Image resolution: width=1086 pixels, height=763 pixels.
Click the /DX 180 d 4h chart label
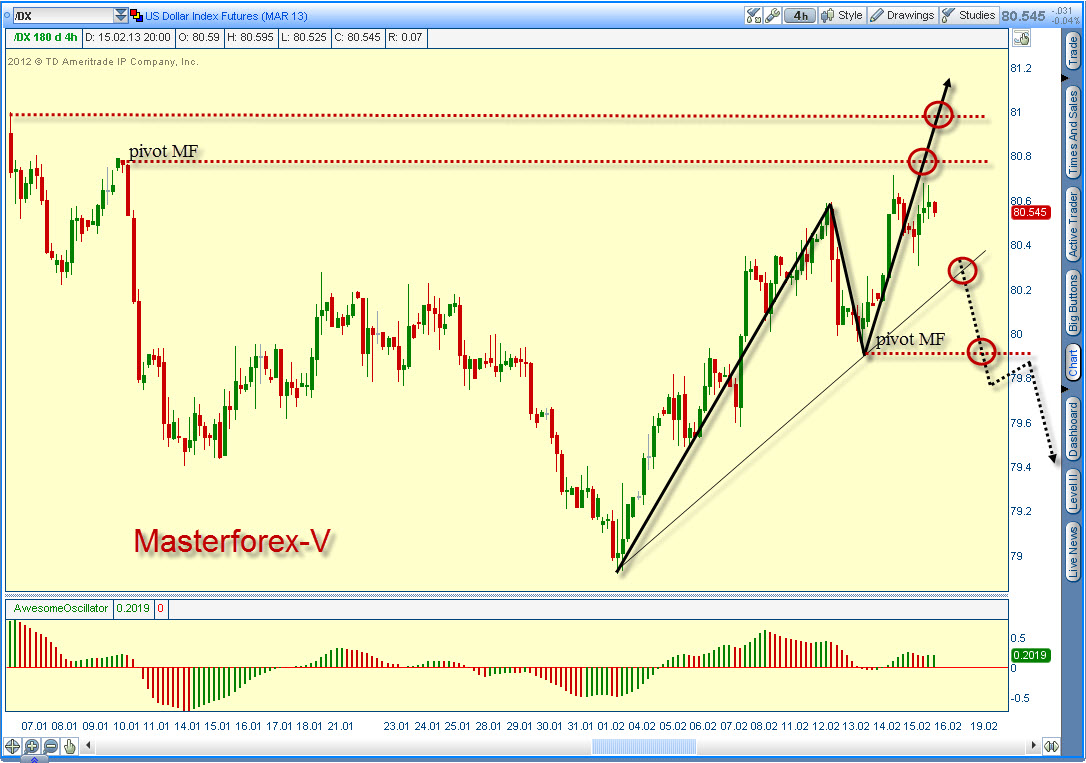click(45, 37)
